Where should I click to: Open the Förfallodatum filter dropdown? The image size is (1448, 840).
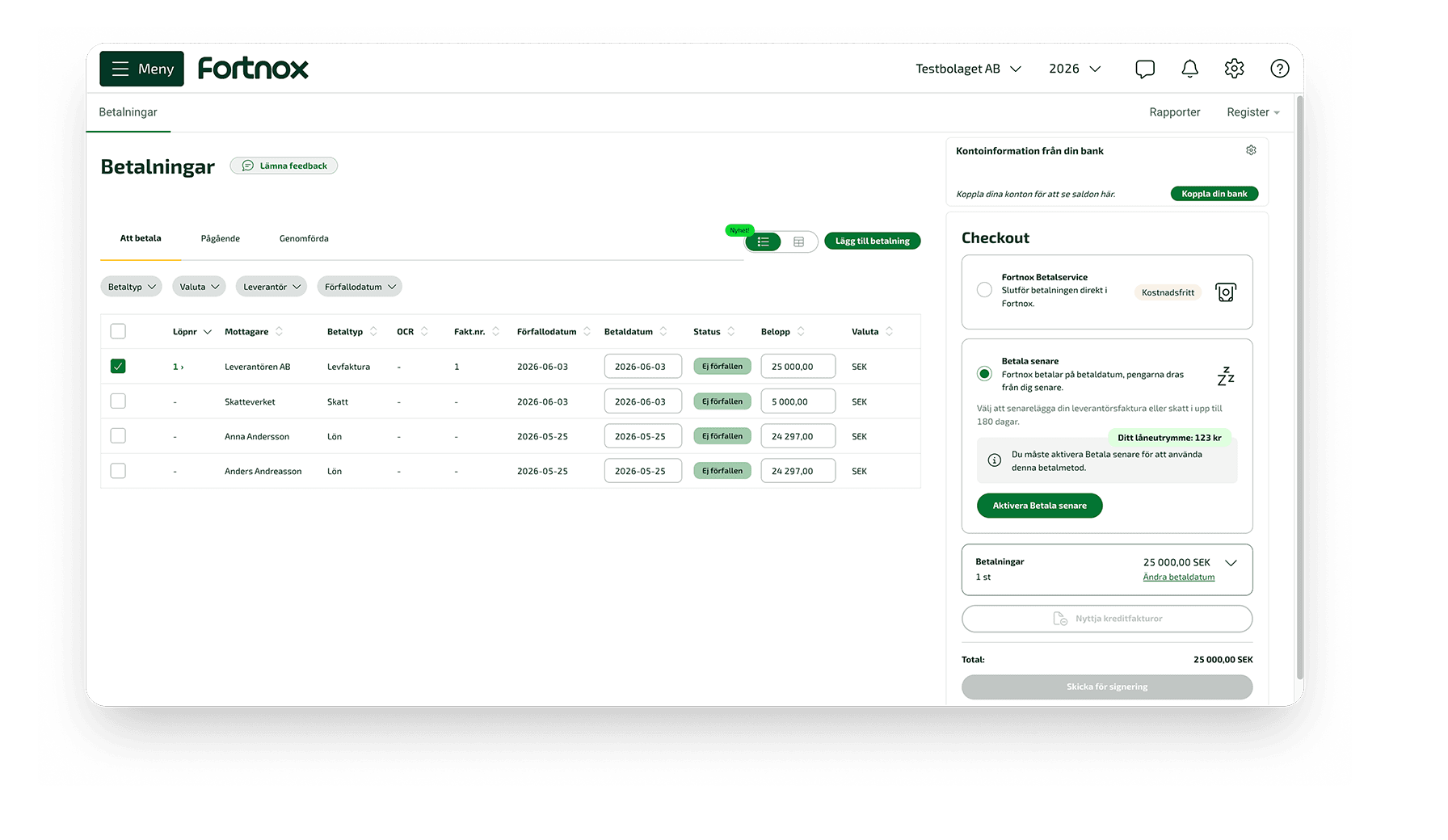360,287
